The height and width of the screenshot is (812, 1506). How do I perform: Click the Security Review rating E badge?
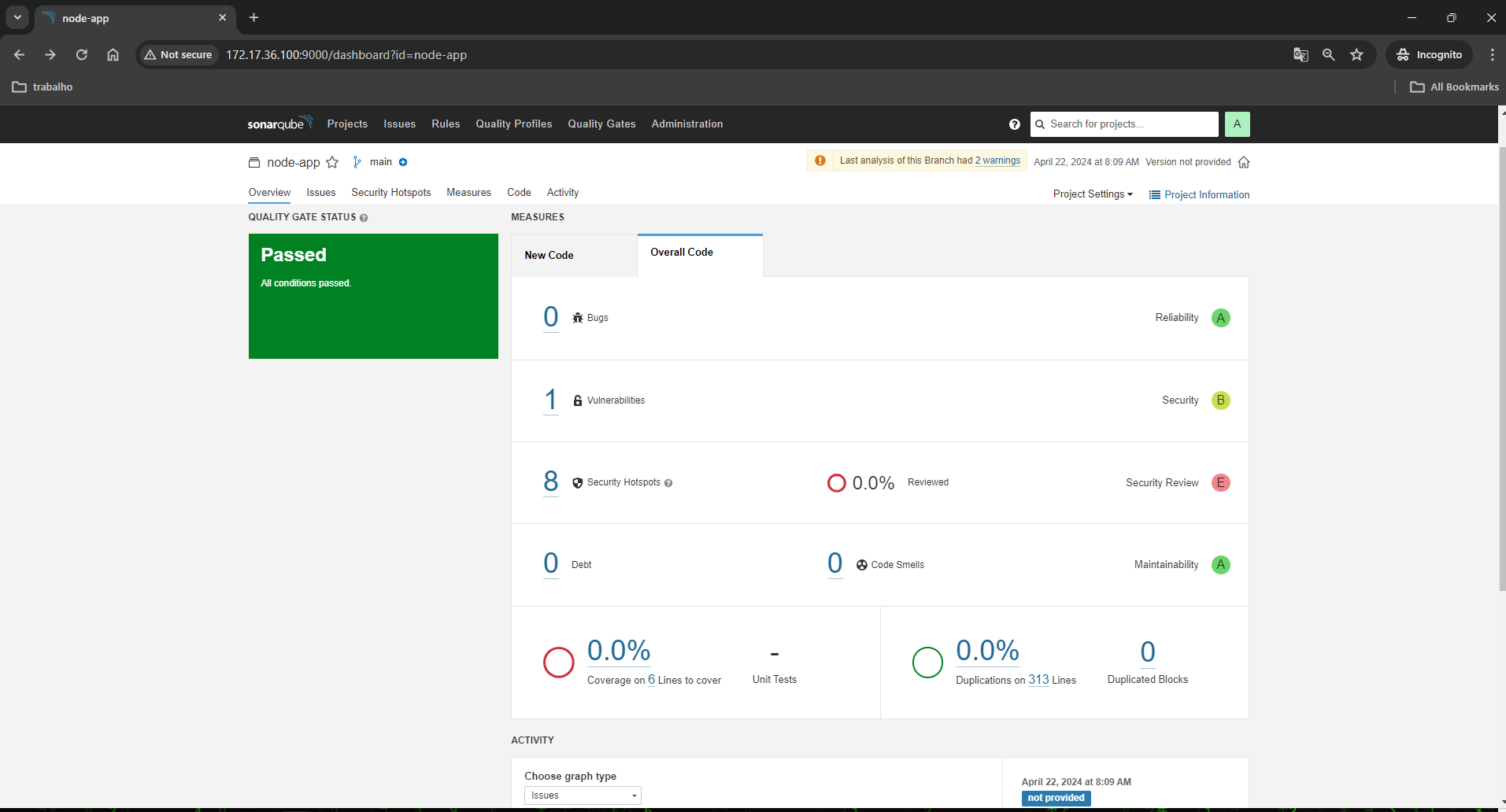1221,483
